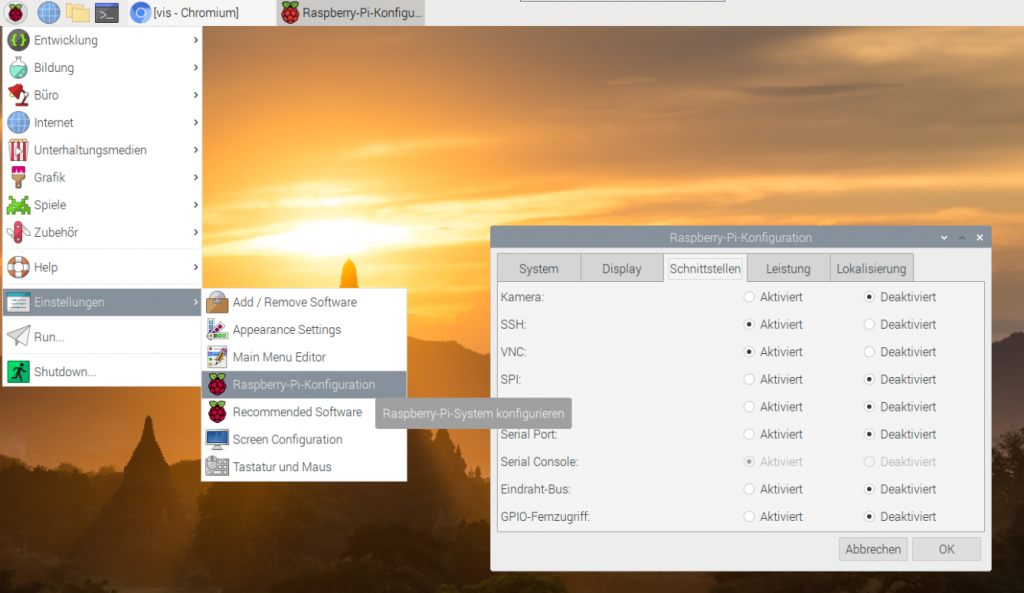This screenshot has width=1024, height=593.
Task: Dismiss the dialog with Abbrechen
Action: click(872, 549)
